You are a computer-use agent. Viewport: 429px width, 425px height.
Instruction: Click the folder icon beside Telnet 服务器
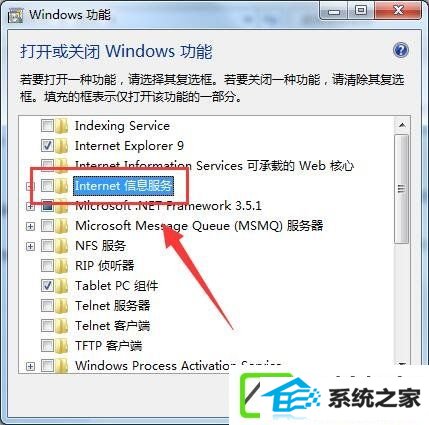[61, 306]
